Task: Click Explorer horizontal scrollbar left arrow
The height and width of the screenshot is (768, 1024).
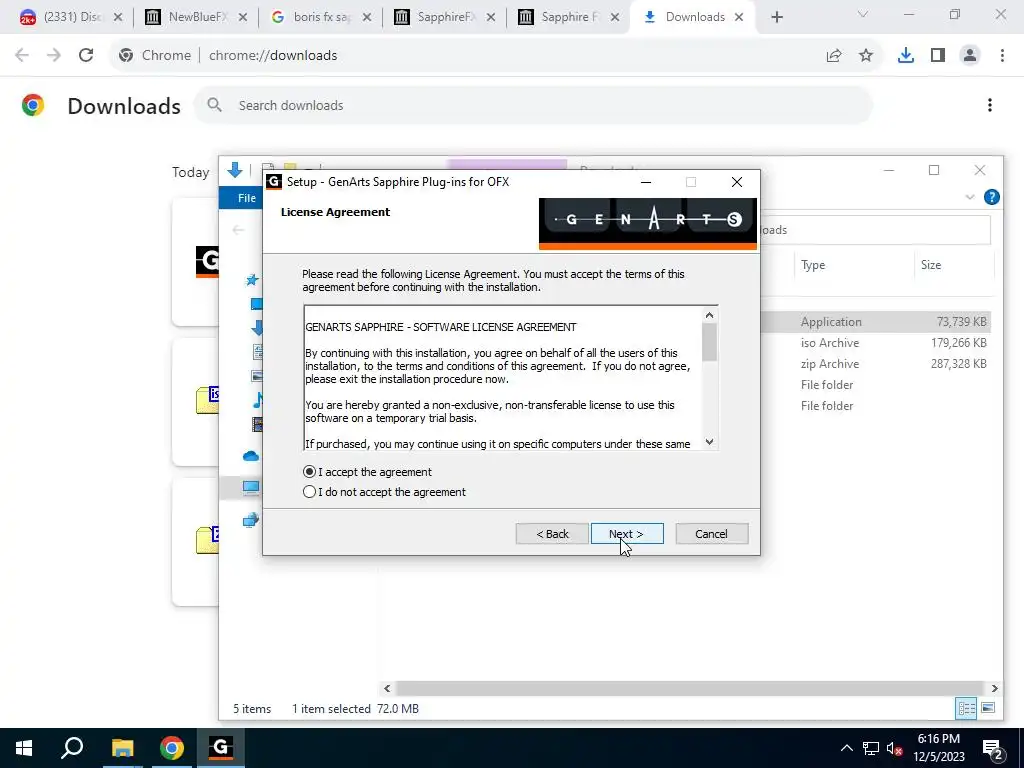Action: click(387, 688)
